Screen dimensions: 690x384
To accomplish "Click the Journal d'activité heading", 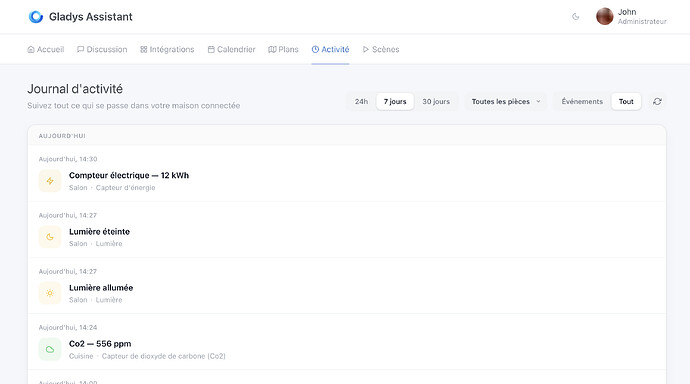I will tap(75, 89).
